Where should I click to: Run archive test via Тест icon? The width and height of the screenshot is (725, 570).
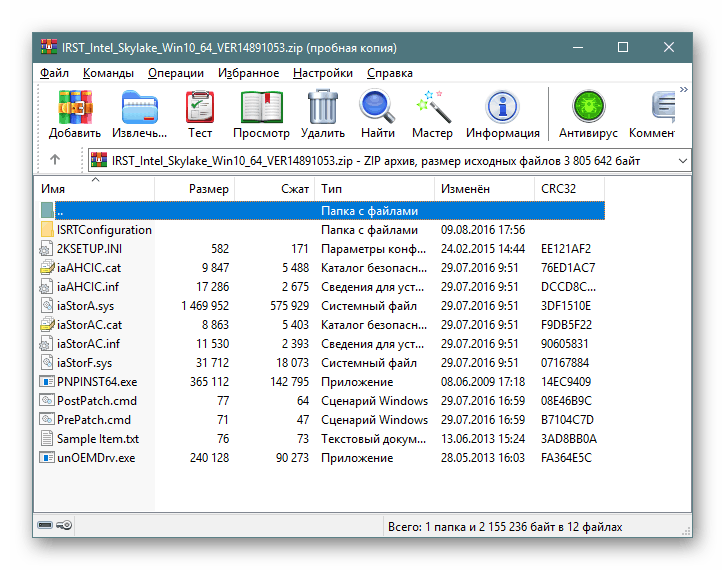(x=200, y=108)
